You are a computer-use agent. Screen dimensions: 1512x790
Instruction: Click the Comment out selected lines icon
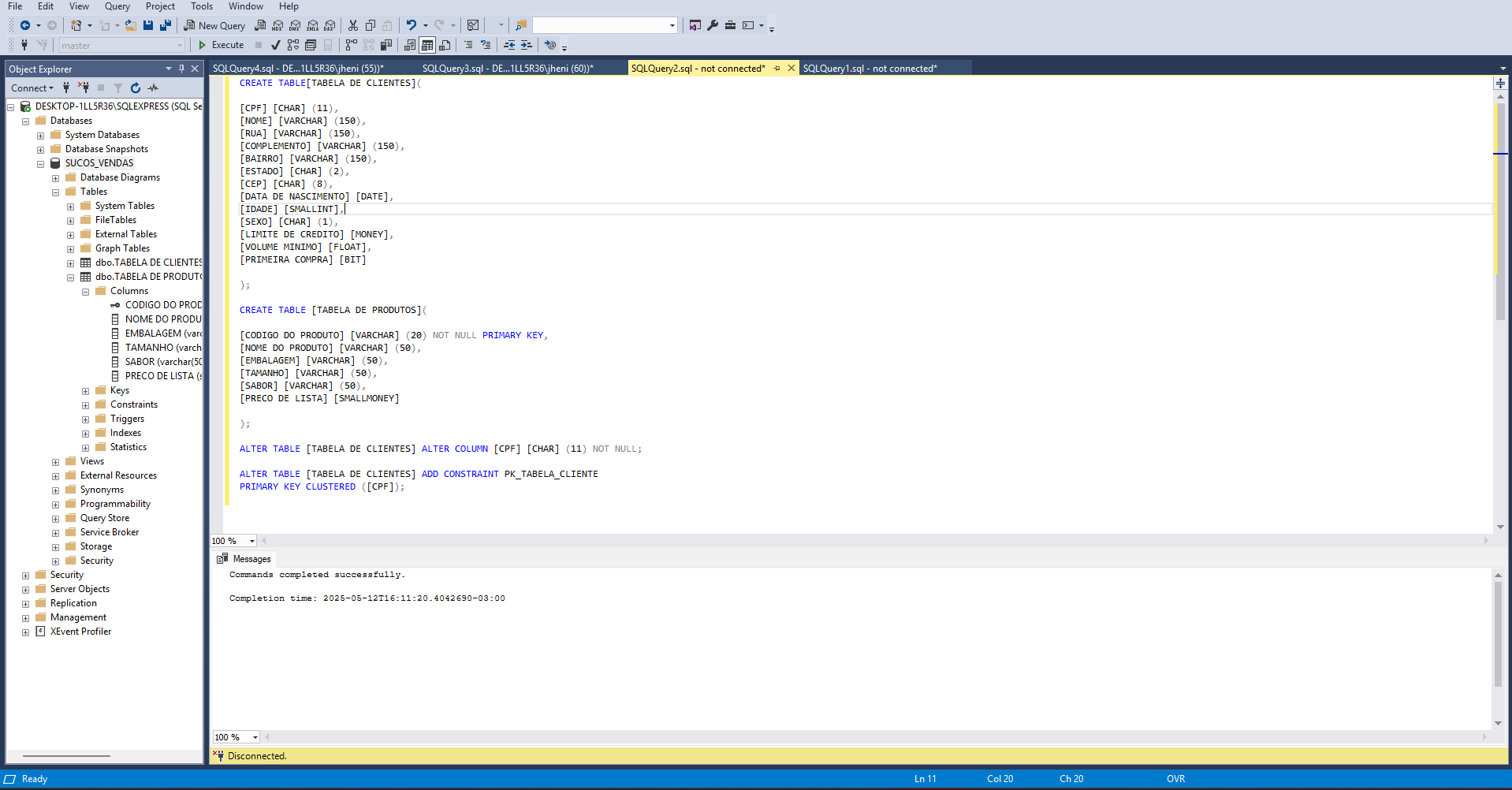(x=468, y=45)
